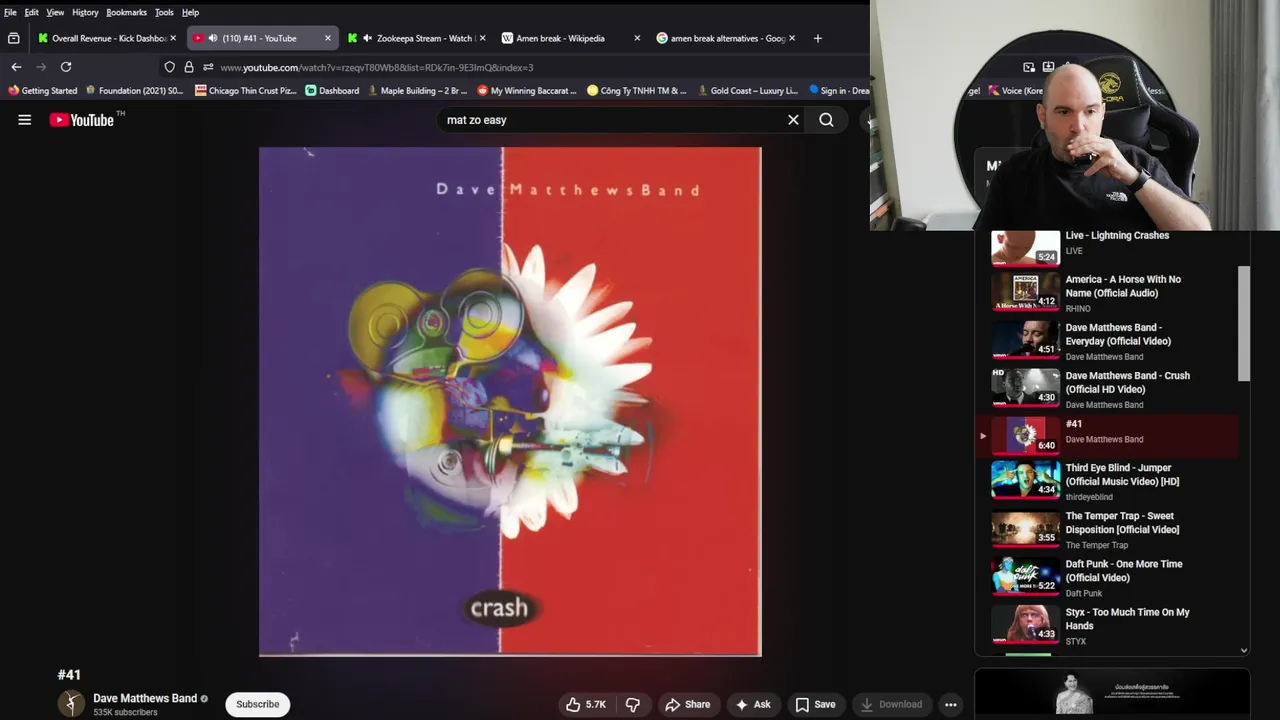The image size is (1280, 720).
Task: Play Dave Matthews Band - Crush video
Action: click(x=1108, y=389)
